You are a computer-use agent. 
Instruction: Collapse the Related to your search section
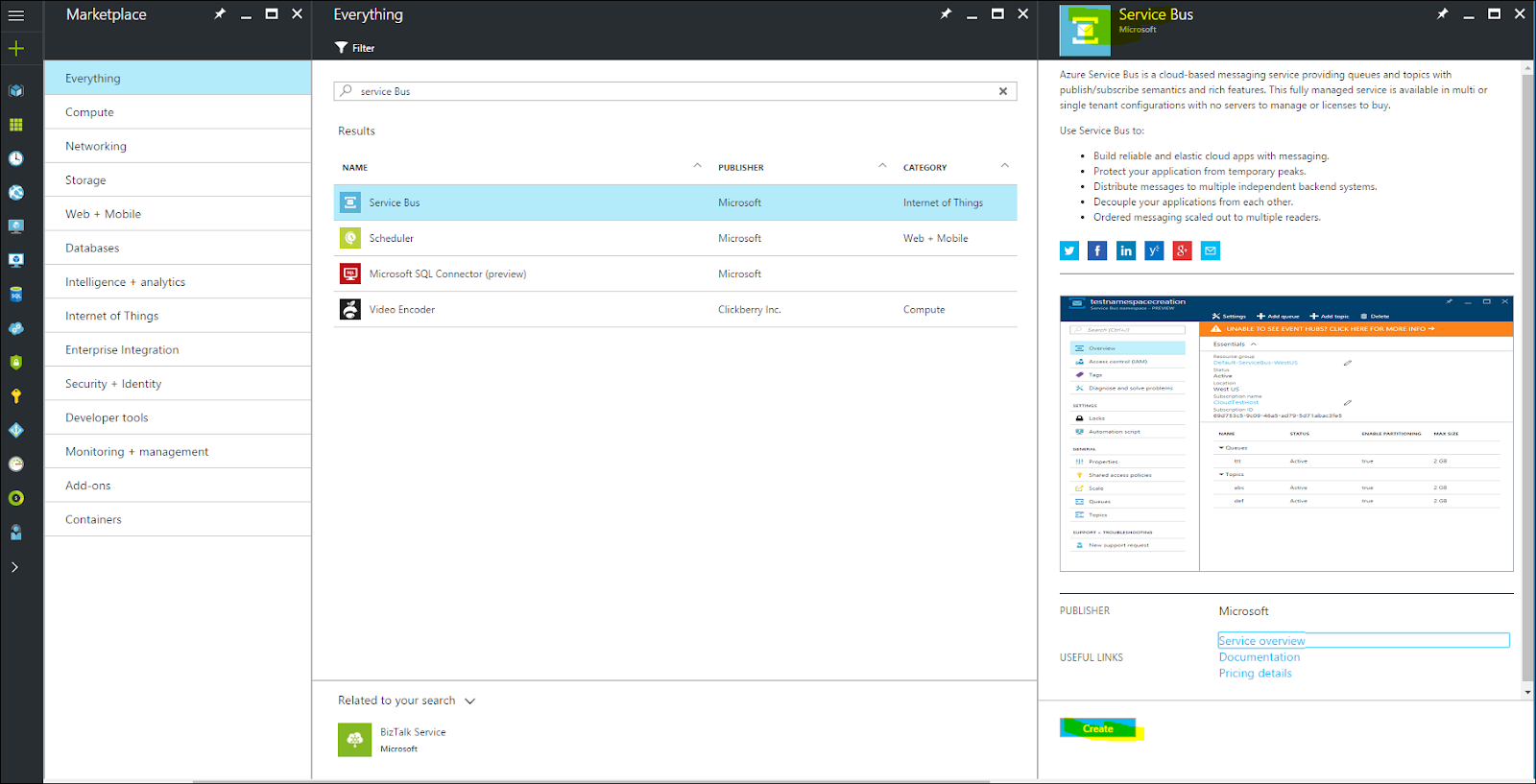(470, 701)
